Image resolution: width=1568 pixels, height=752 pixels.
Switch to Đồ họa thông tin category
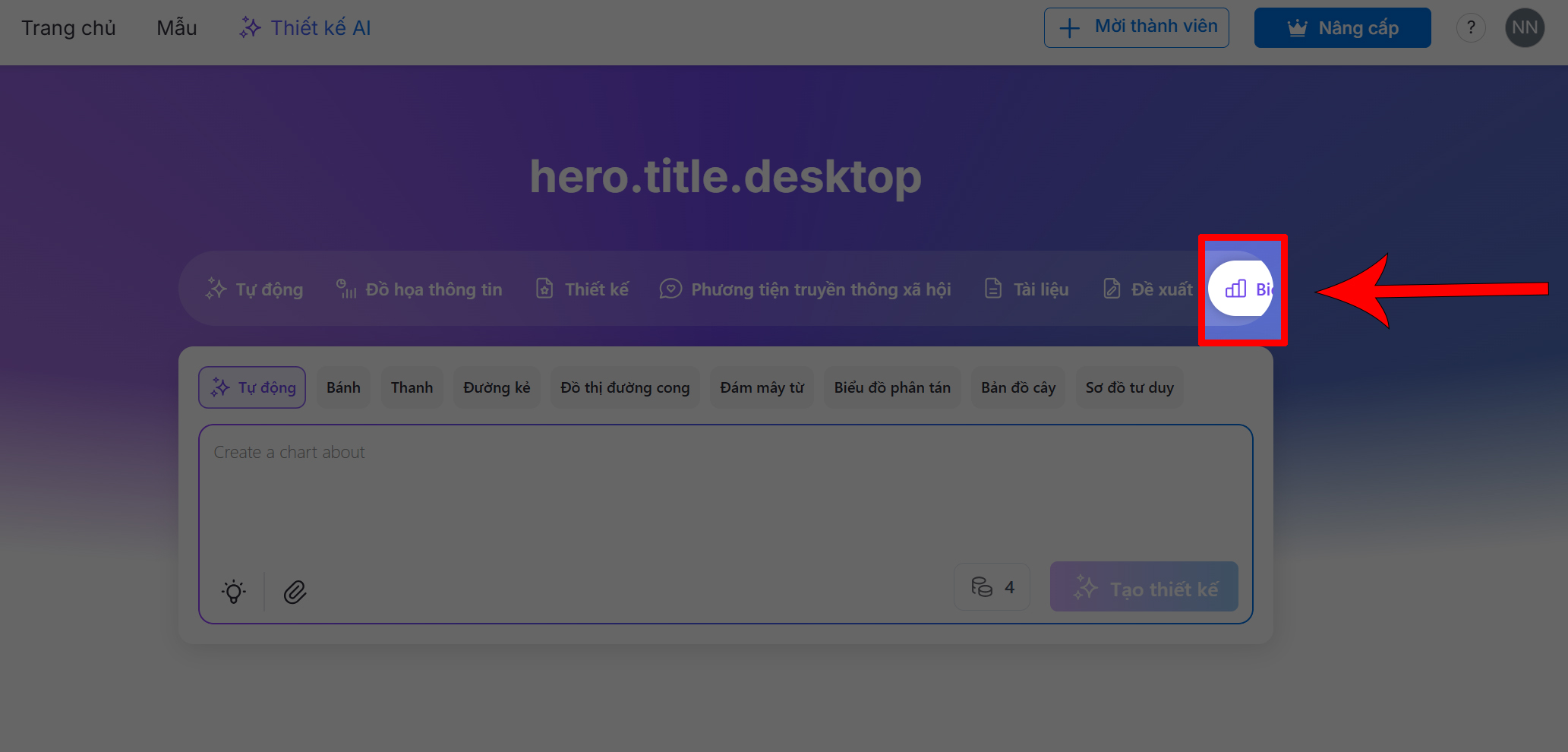point(419,289)
